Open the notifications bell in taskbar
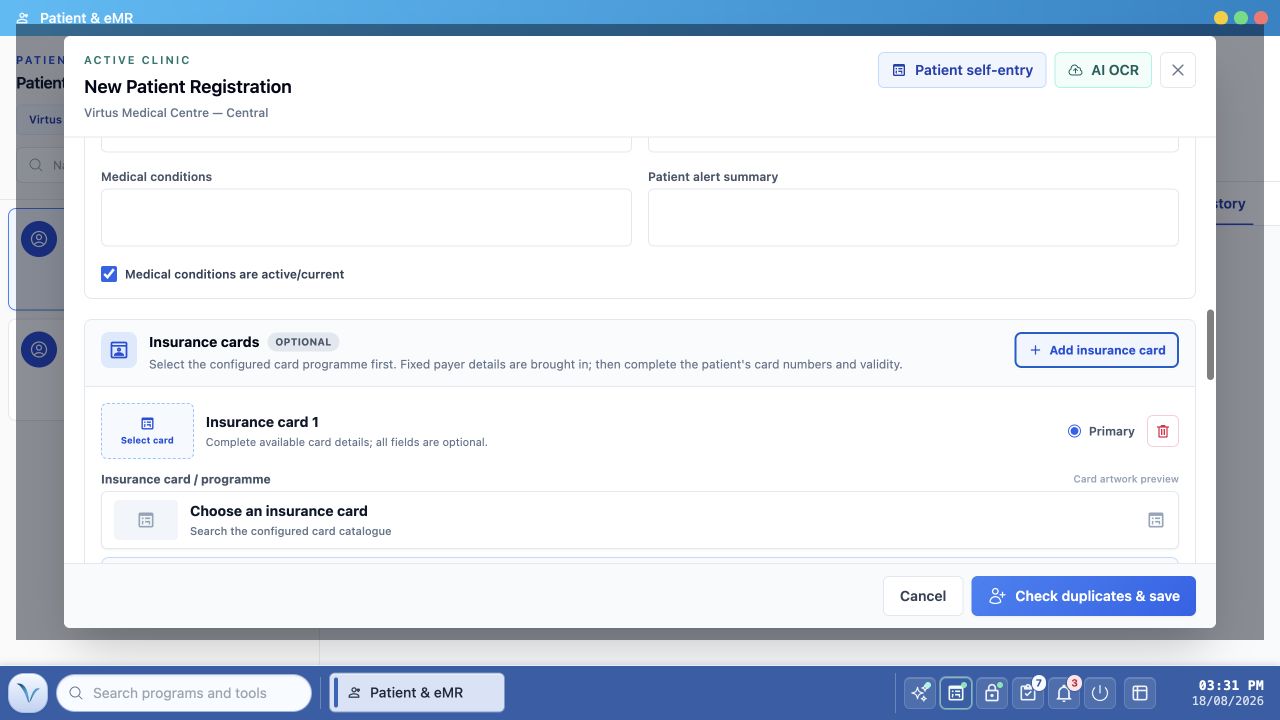The width and height of the screenshot is (1280, 720). [x=1064, y=693]
